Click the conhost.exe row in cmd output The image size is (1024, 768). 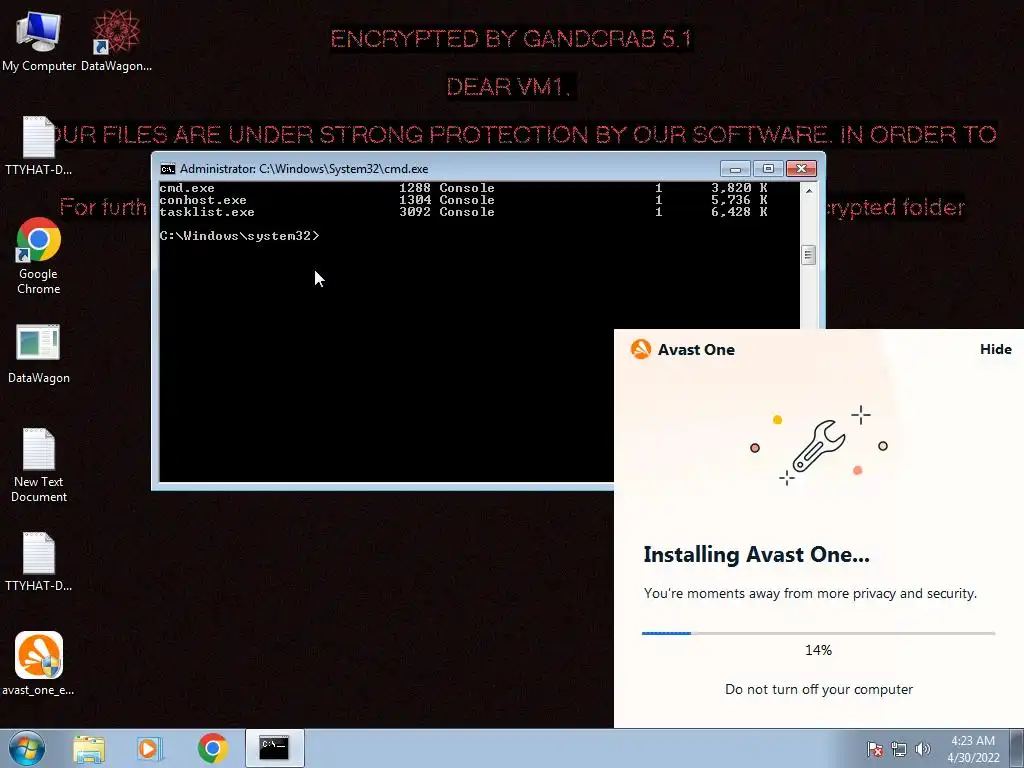[x=463, y=200]
